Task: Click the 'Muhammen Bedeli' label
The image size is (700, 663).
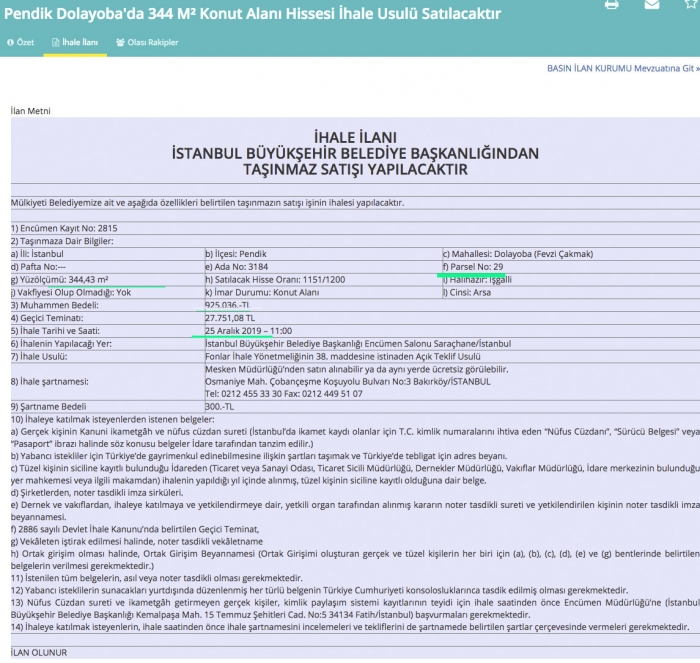Action: (54, 305)
